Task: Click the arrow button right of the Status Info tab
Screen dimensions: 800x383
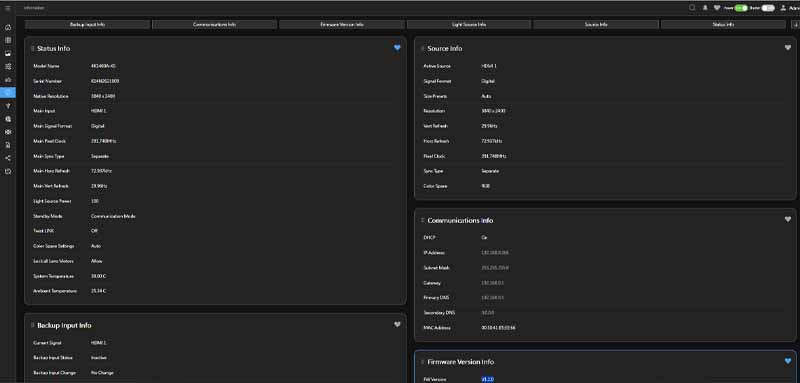Action: click(x=795, y=24)
